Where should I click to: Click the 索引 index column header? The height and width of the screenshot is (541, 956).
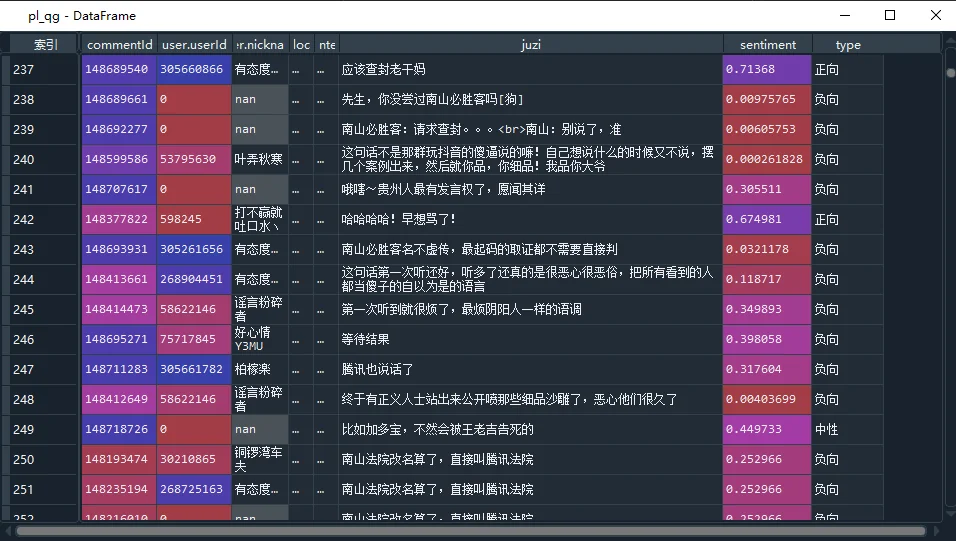coord(45,45)
